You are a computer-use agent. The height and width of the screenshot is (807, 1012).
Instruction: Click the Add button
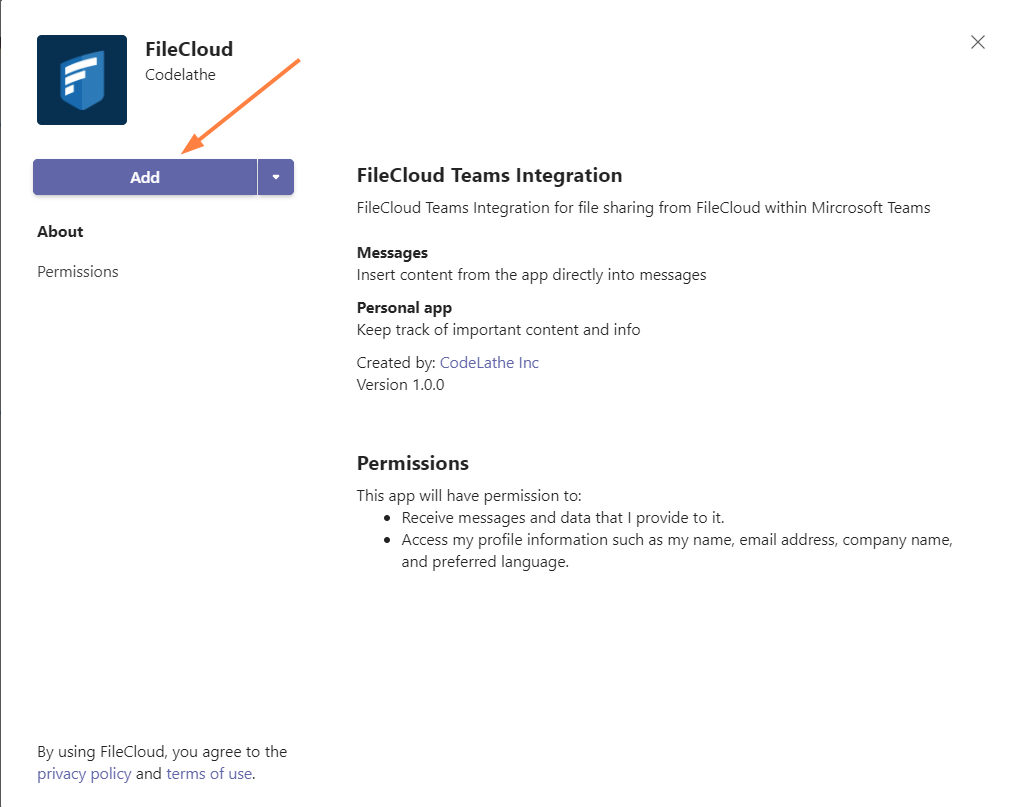tap(145, 177)
